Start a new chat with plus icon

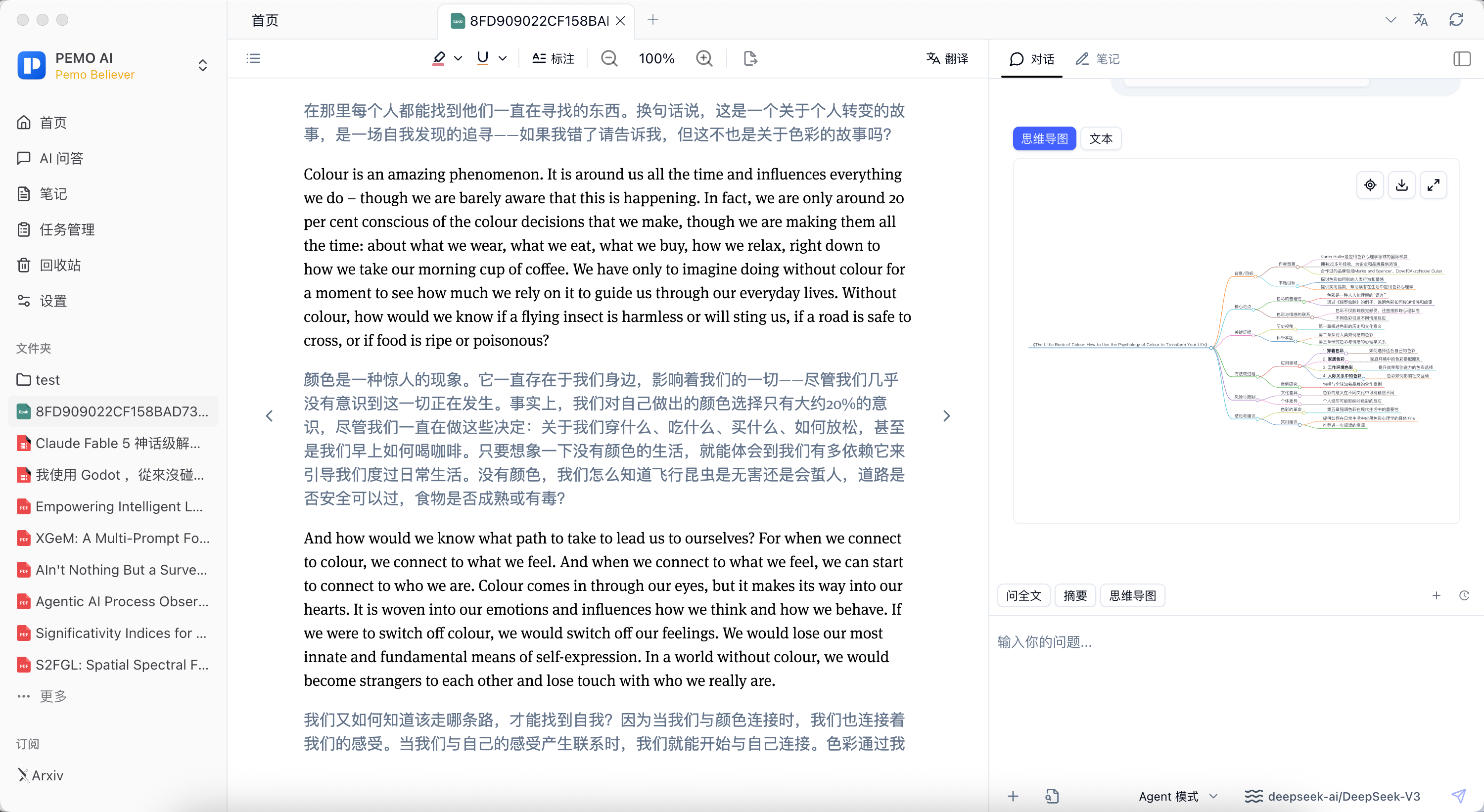(1436, 595)
